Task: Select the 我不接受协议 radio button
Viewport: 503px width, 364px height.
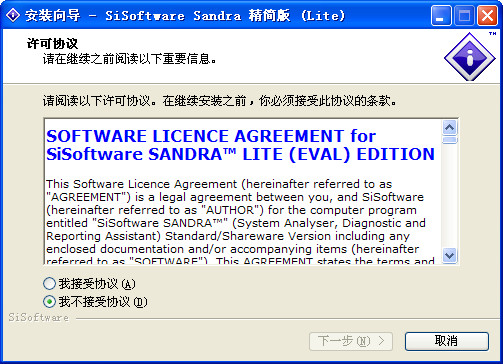Action: [49, 302]
